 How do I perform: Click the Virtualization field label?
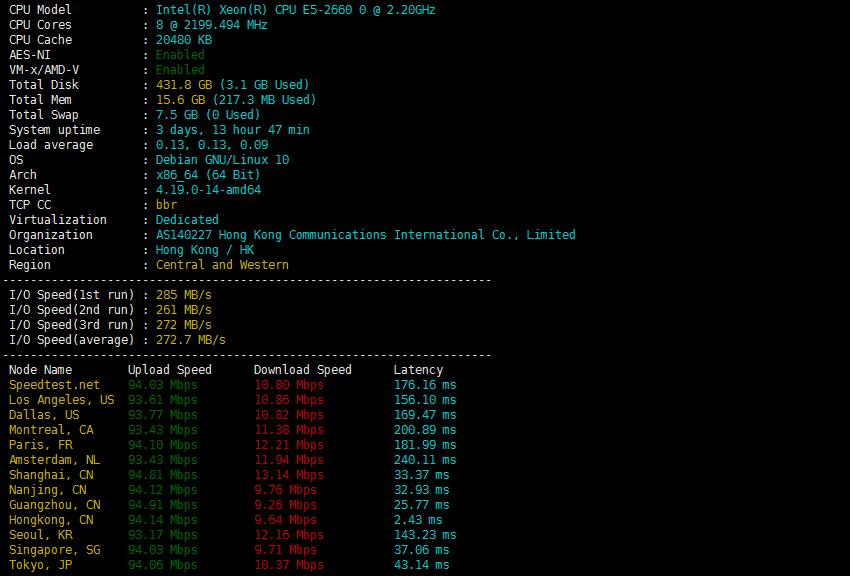click(x=58, y=220)
